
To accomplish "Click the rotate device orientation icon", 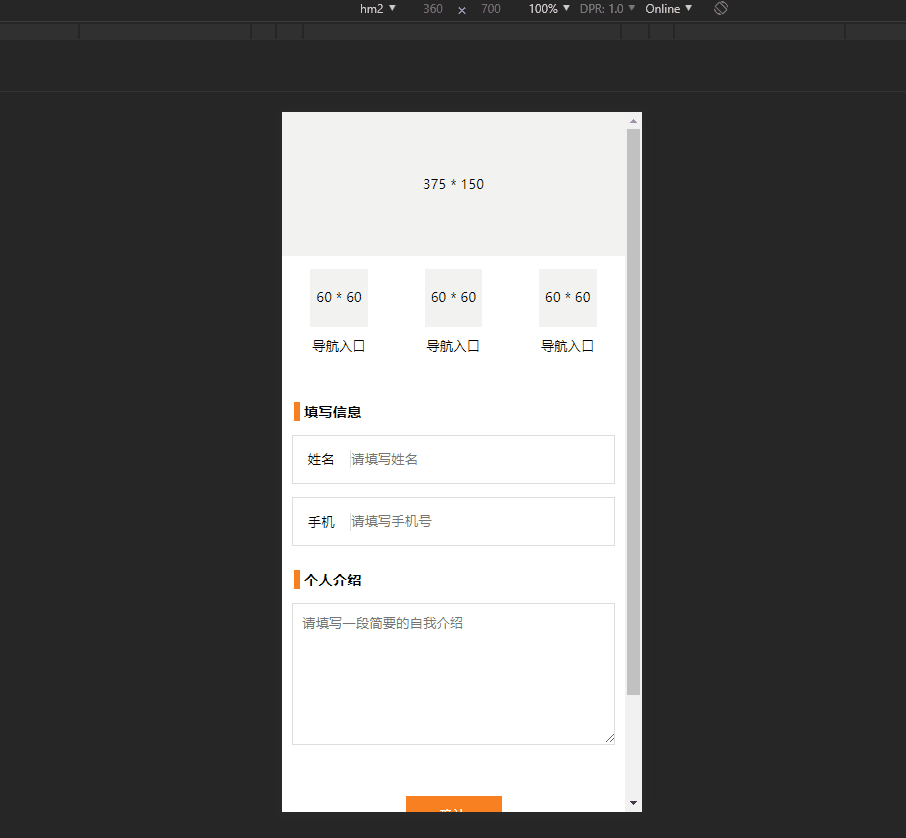I will pyautogui.click(x=721, y=8).
